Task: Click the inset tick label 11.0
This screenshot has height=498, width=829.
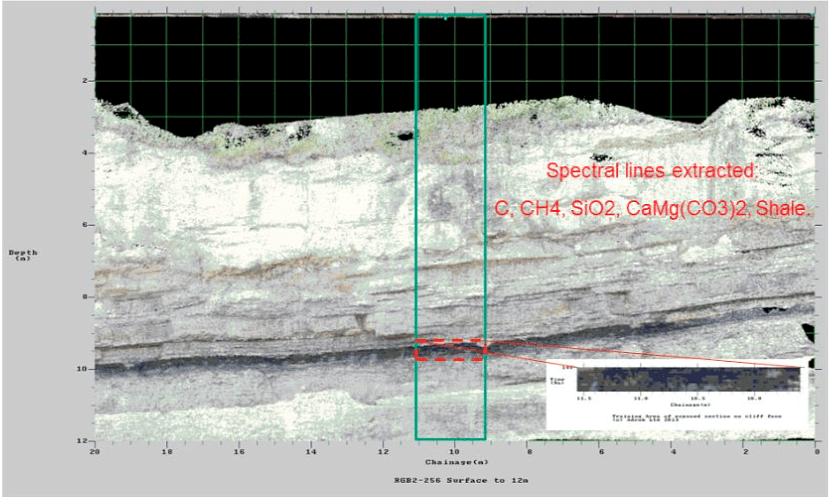Action: click(x=640, y=398)
